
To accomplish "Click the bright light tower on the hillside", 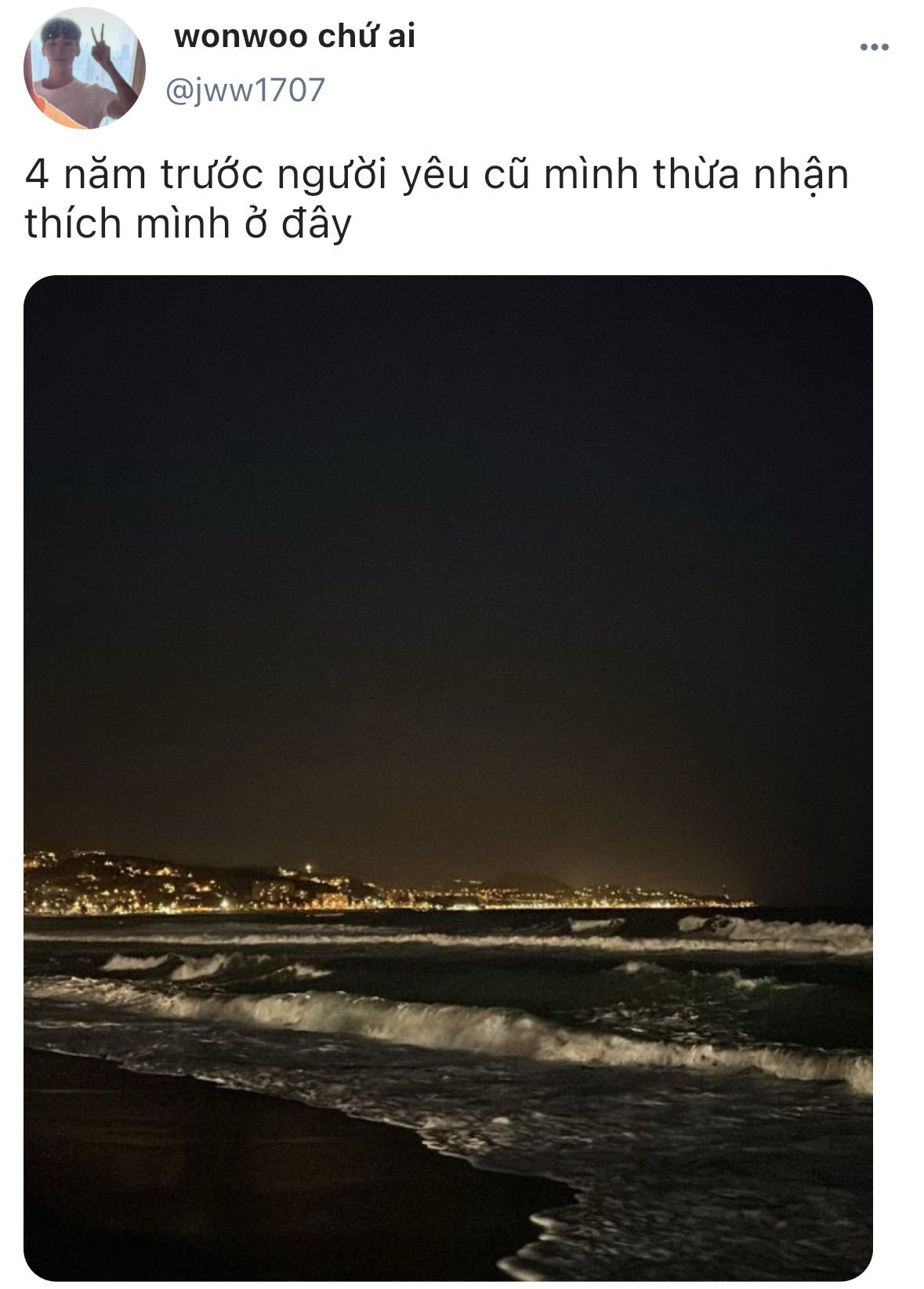I will pyautogui.click(x=308, y=869).
